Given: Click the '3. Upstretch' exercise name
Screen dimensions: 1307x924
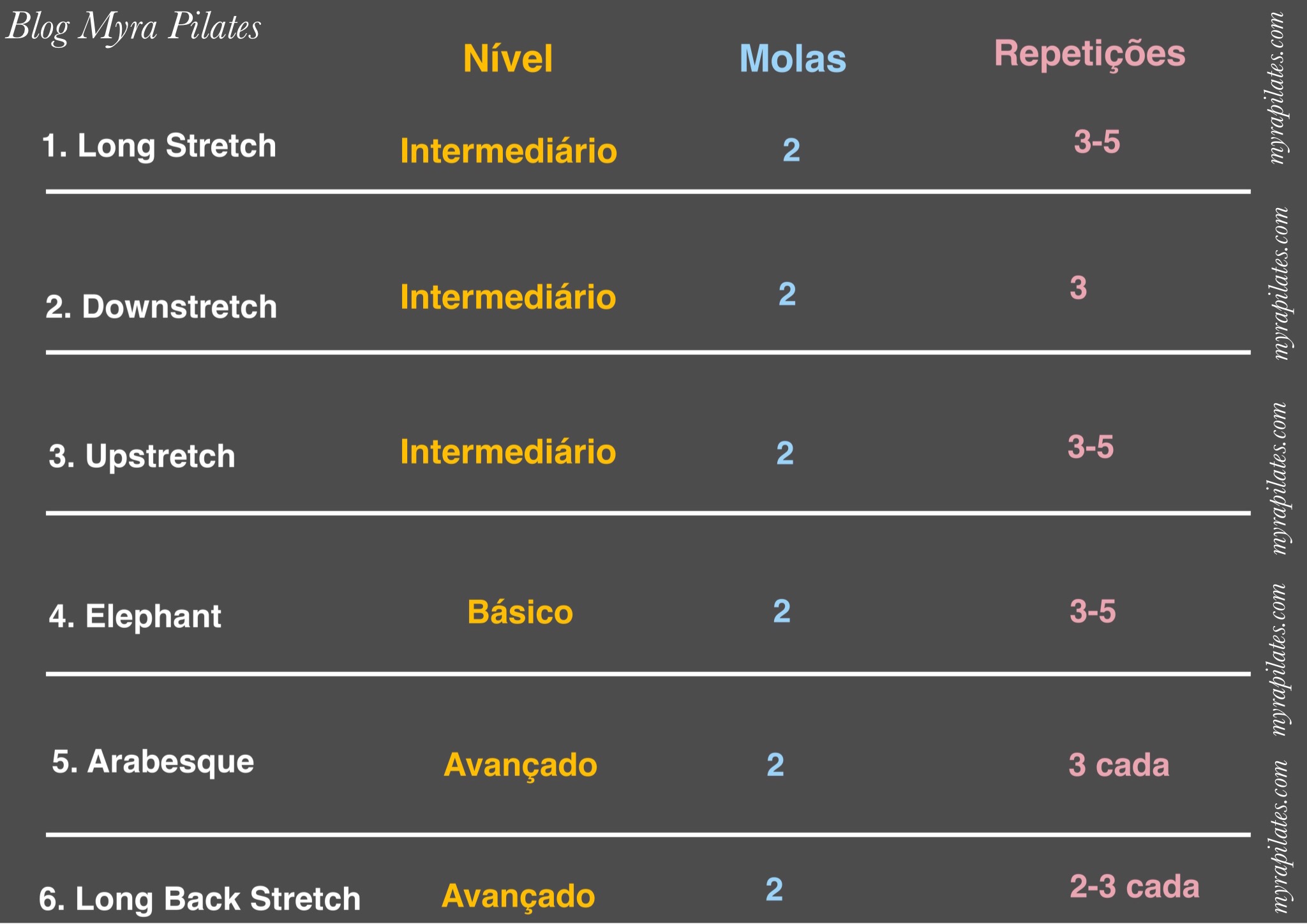Looking at the screenshot, I should 142,456.
